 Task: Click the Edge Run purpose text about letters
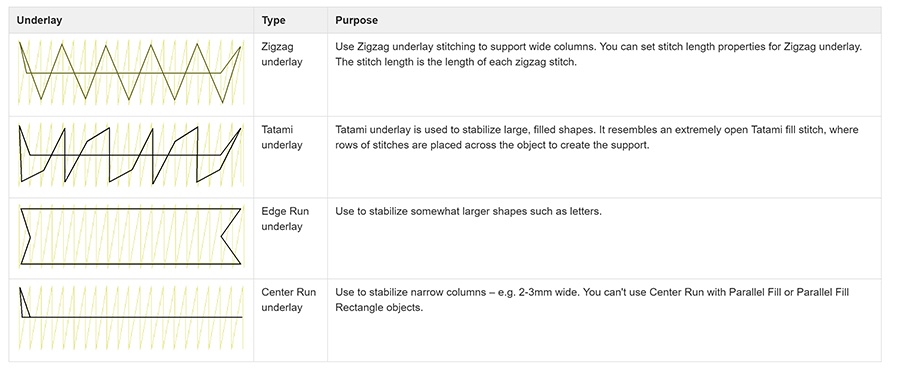click(x=468, y=211)
